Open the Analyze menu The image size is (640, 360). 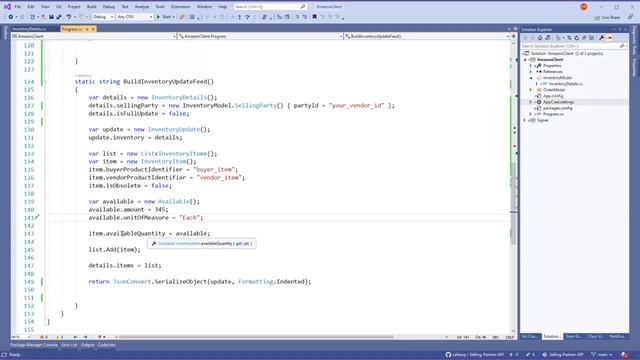tap(142, 7)
